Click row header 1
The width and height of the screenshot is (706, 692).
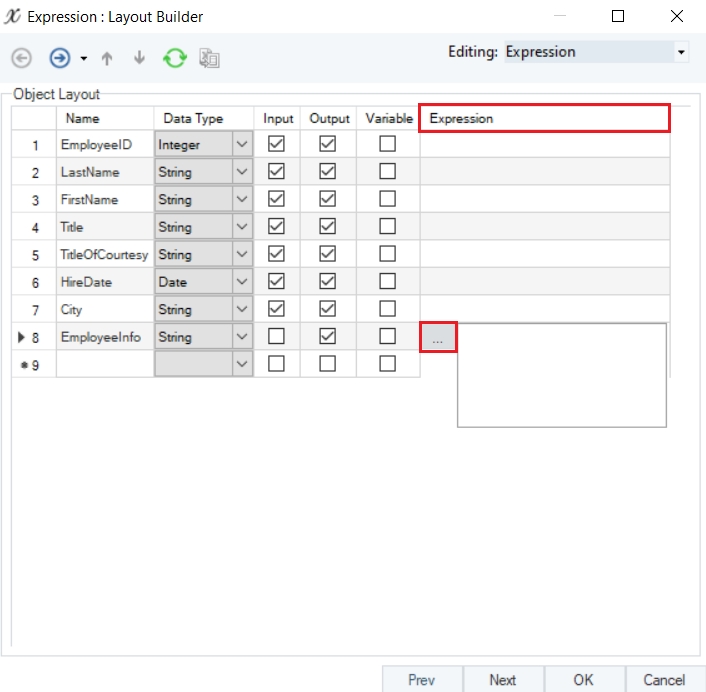coord(34,145)
